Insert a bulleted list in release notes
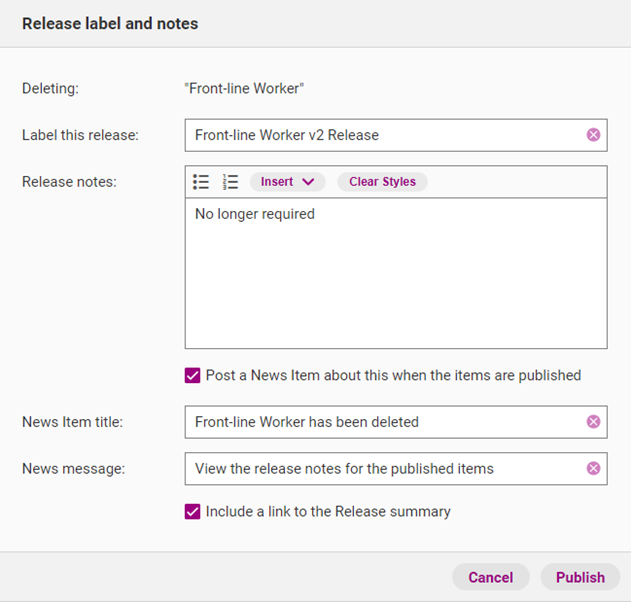This screenshot has width=631, height=602. [201, 182]
